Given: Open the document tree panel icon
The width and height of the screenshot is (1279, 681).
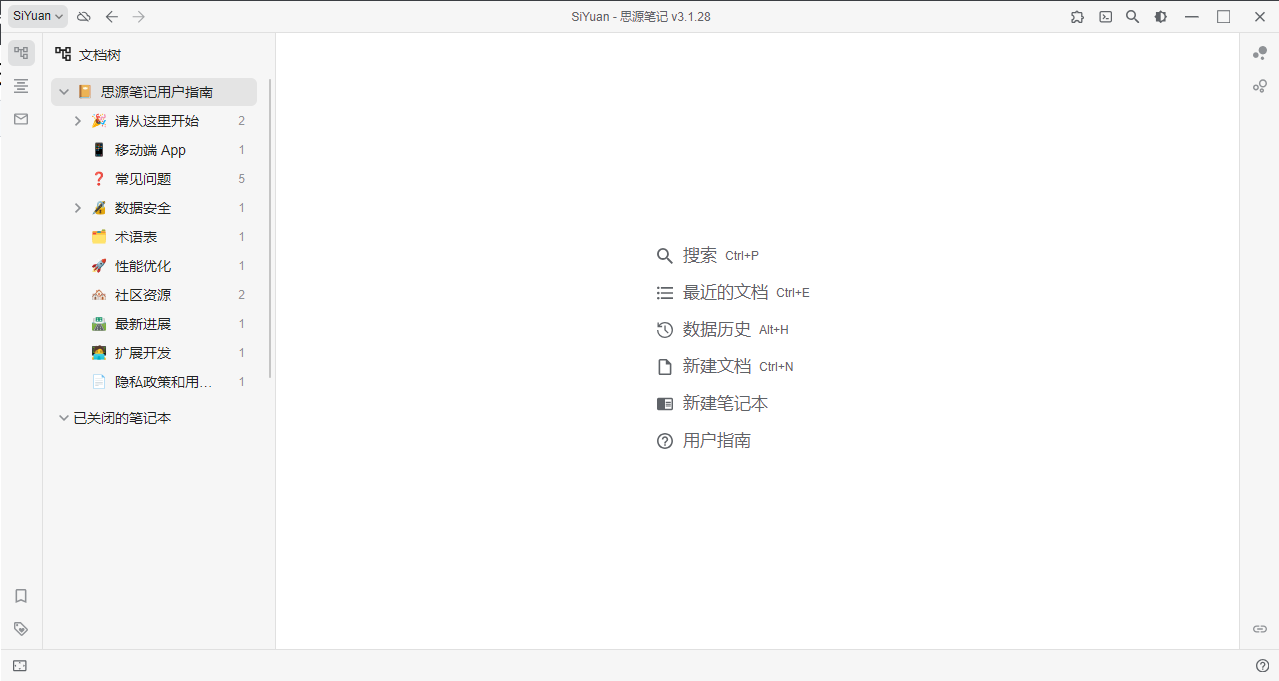Looking at the screenshot, I should tap(21, 53).
